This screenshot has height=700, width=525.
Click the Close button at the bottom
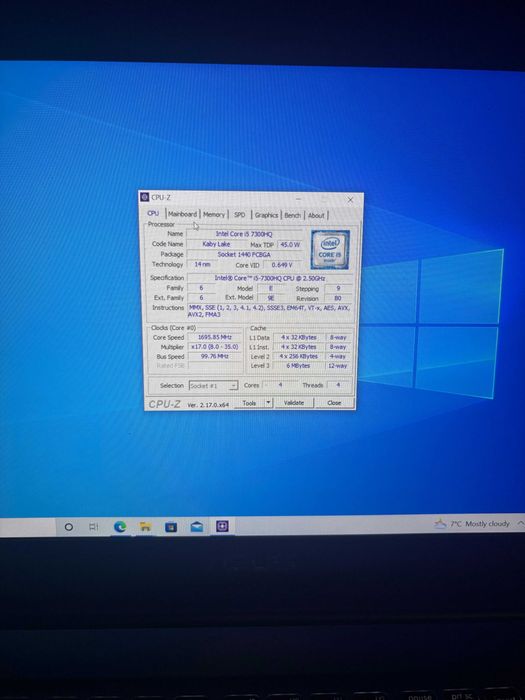pos(334,403)
